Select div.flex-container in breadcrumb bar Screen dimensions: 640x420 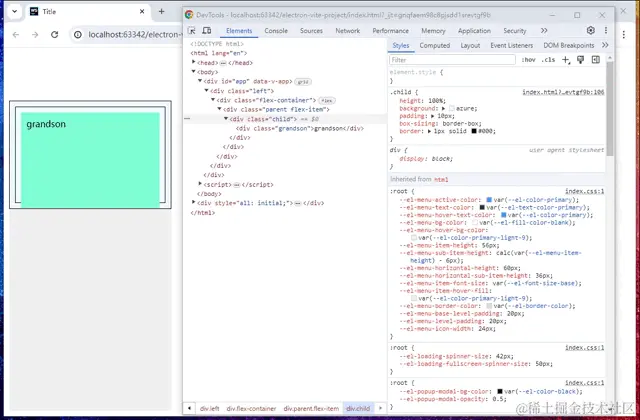[x=251, y=408]
